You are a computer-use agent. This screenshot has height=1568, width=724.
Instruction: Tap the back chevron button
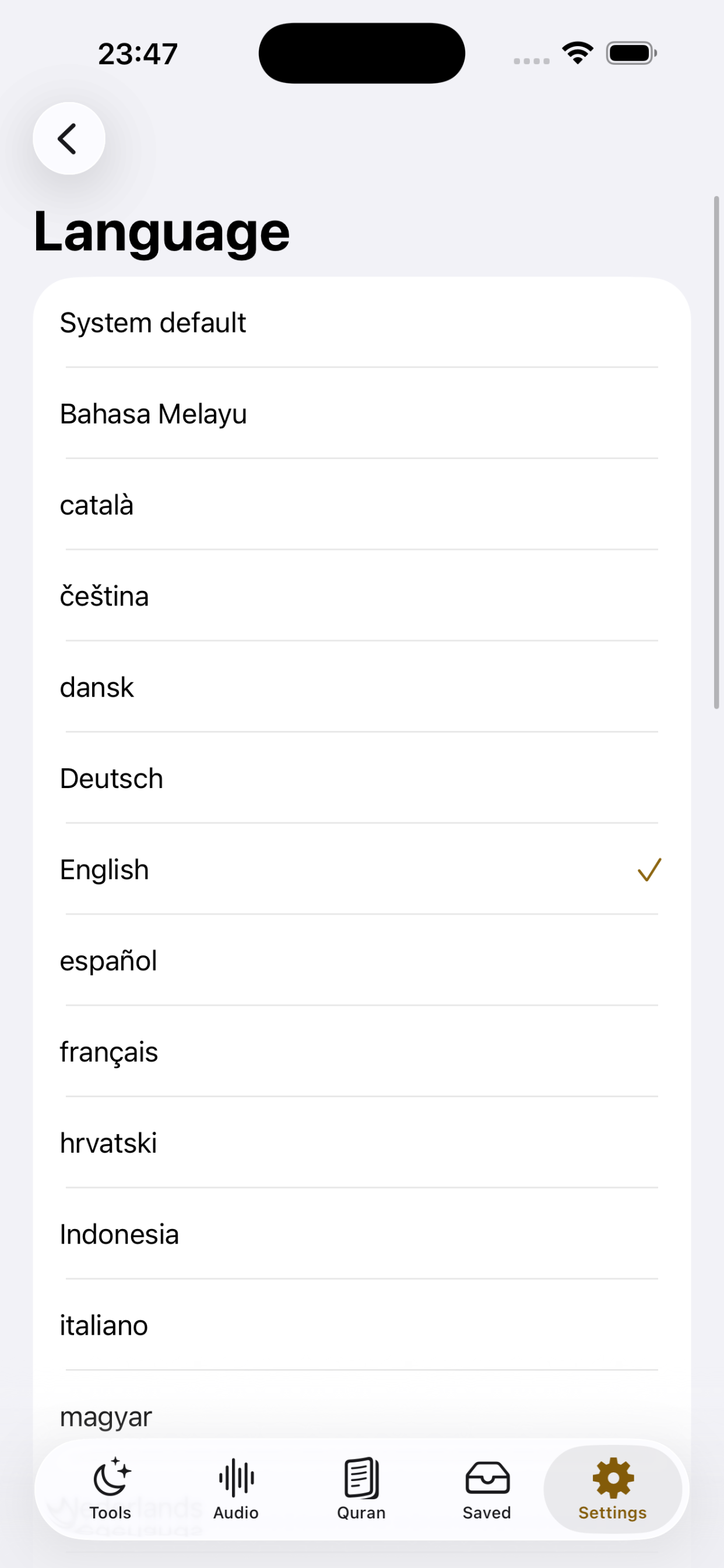69,139
